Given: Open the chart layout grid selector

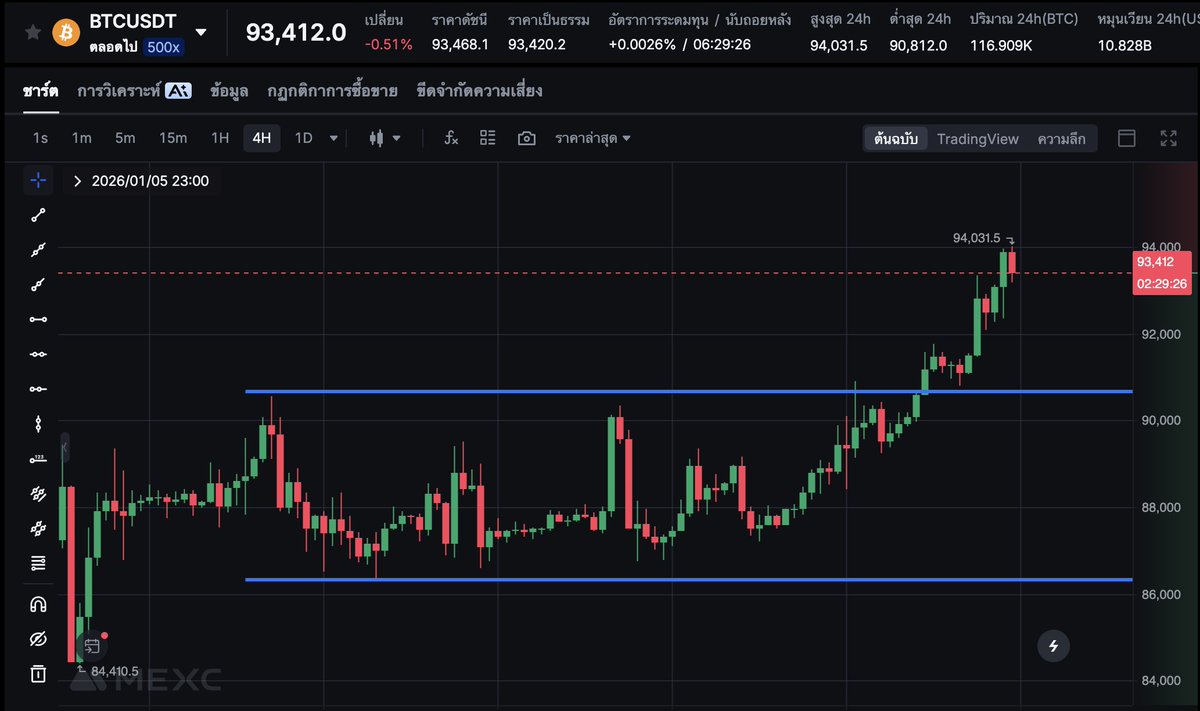Looking at the screenshot, I should tap(487, 138).
